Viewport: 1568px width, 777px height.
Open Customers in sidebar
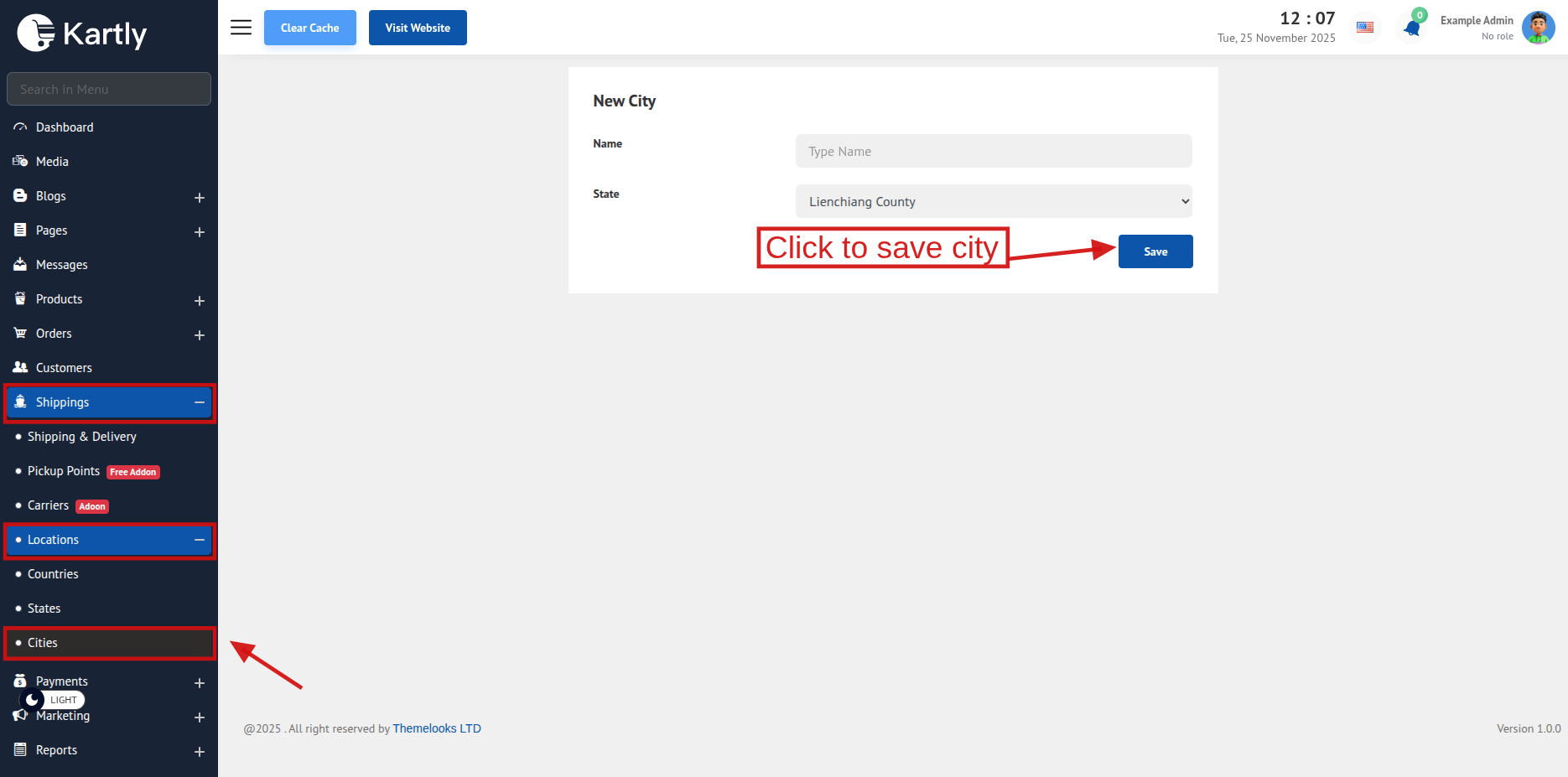coord(64,368)
